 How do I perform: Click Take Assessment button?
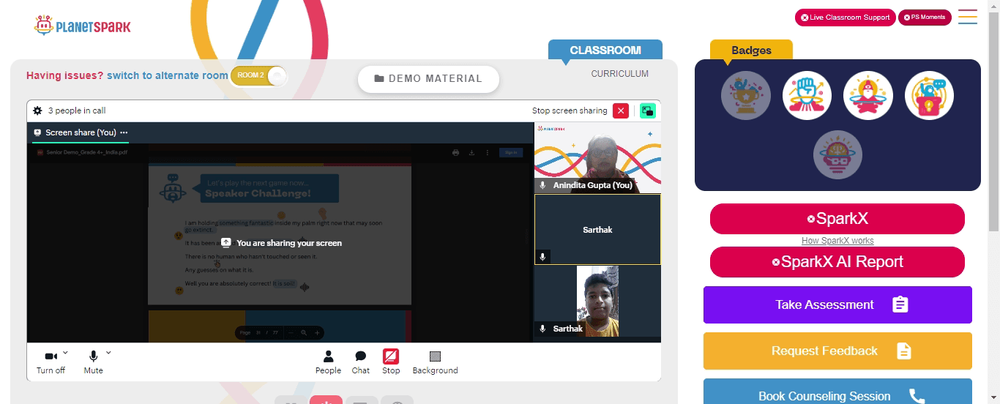[x=837, y=304]
